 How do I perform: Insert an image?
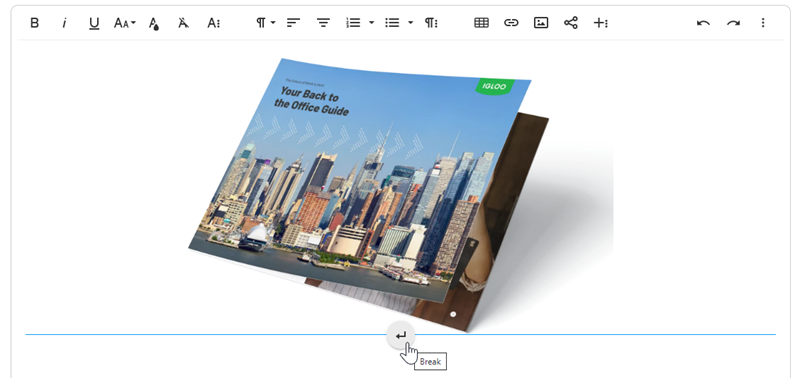click(x=541, y=23)
